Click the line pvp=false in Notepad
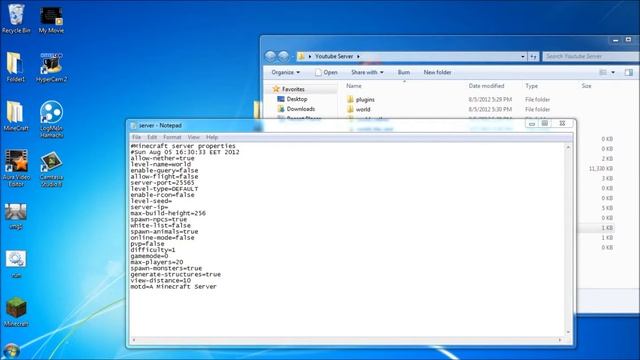 (147, 244)
